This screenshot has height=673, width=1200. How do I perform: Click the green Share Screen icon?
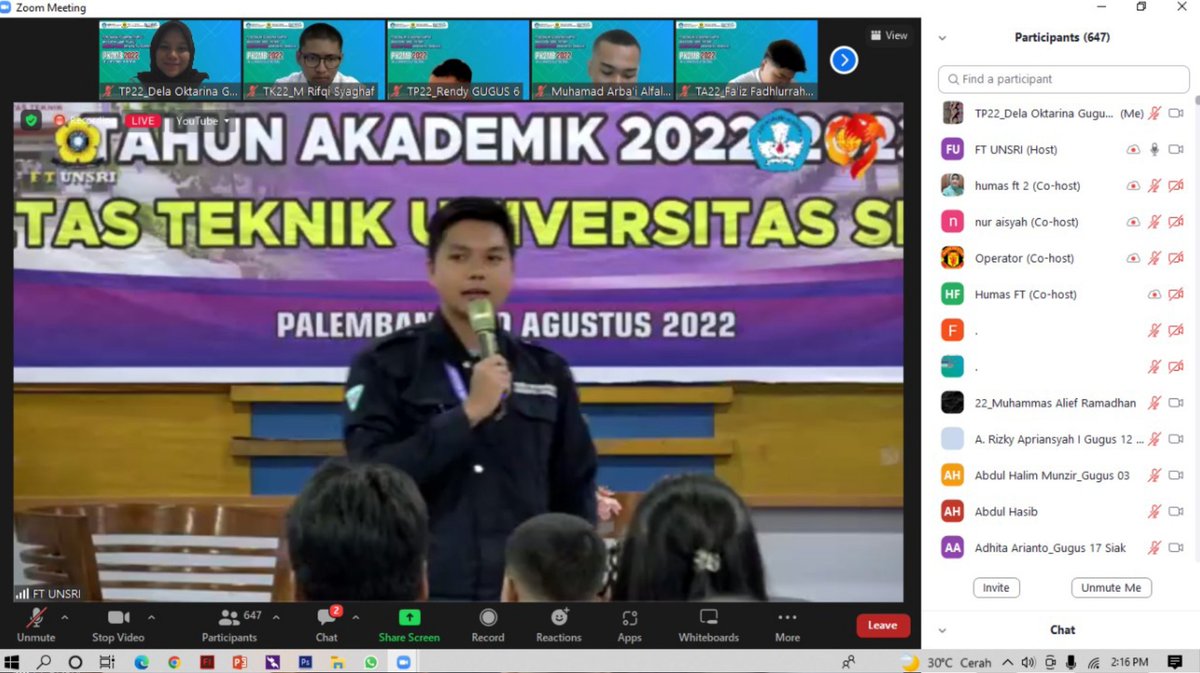[409, 618]
